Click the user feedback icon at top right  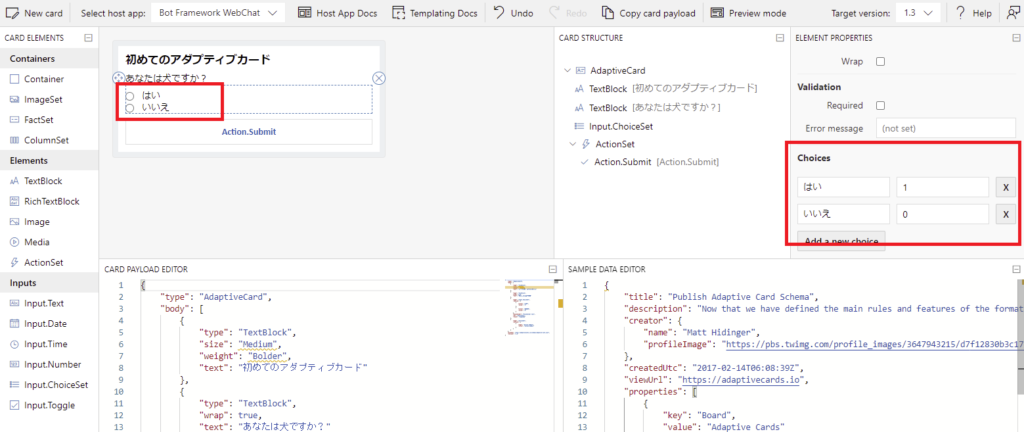tap(1012, 12)
